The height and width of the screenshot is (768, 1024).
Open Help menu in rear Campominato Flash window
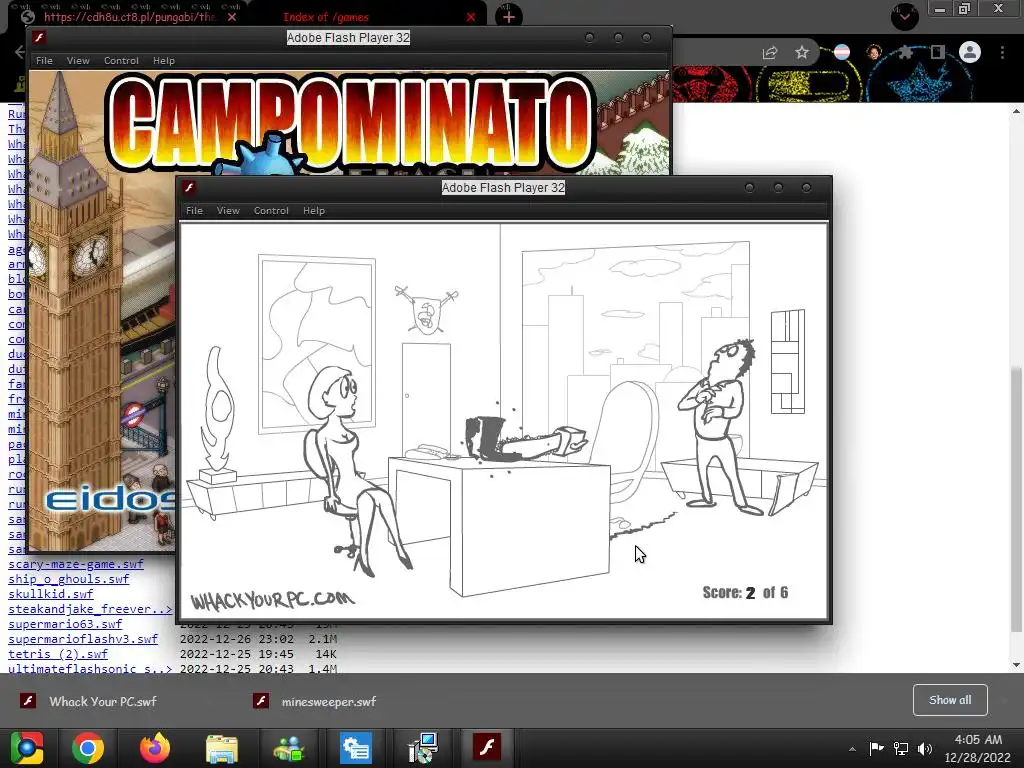coord(163,61)
